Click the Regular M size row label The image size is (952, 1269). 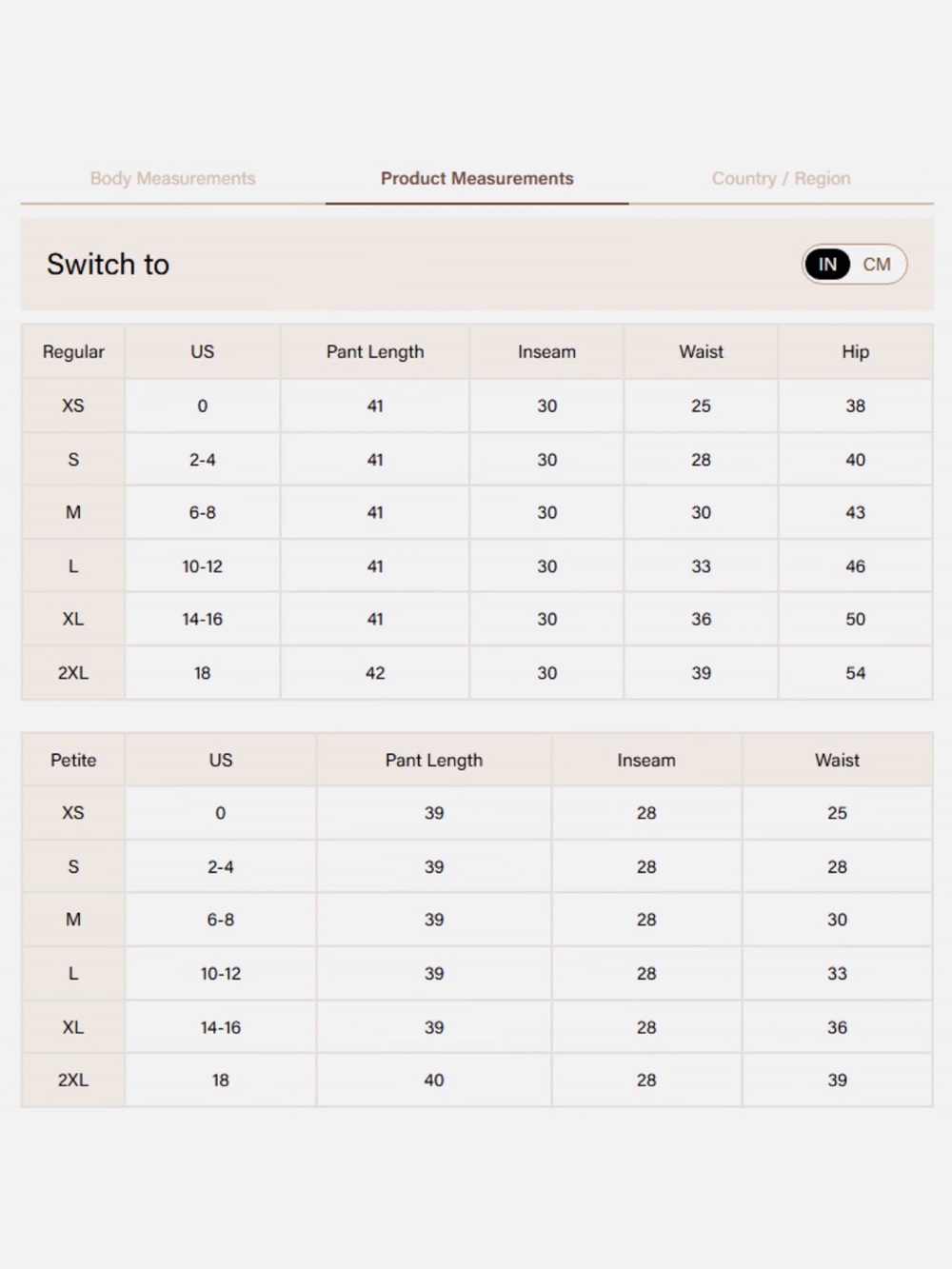point(73,512)
